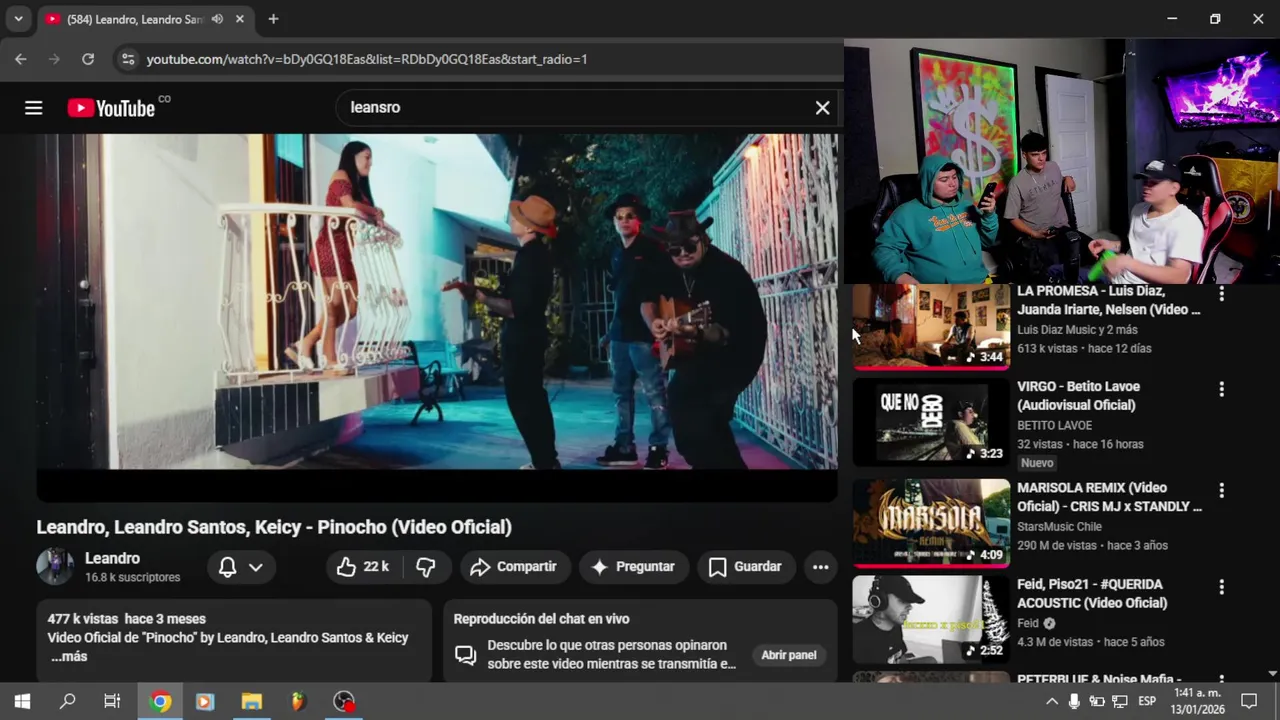Click '477 k vistas hace 3 meses' text
This screenshot has width=1280, height=720.
point(126,619)
